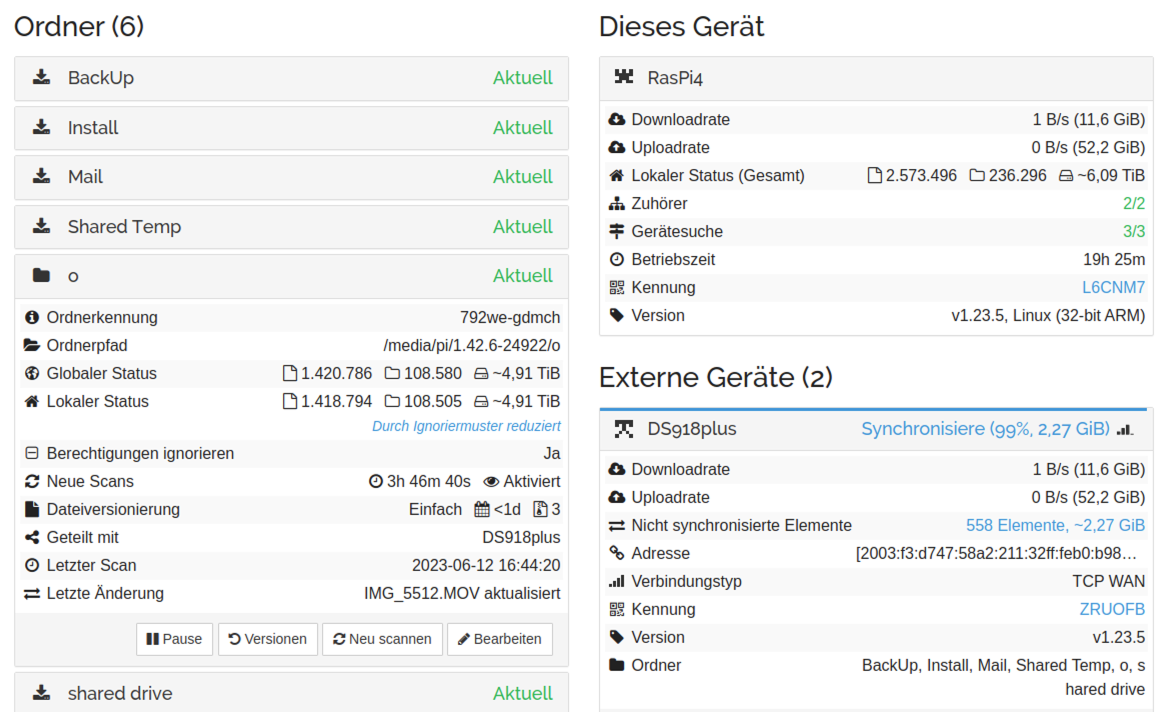Click the Berechtigungen ignorieren minus-square icon
Viewport: 1162px width, 712px height.
click(x=32, y=453)
